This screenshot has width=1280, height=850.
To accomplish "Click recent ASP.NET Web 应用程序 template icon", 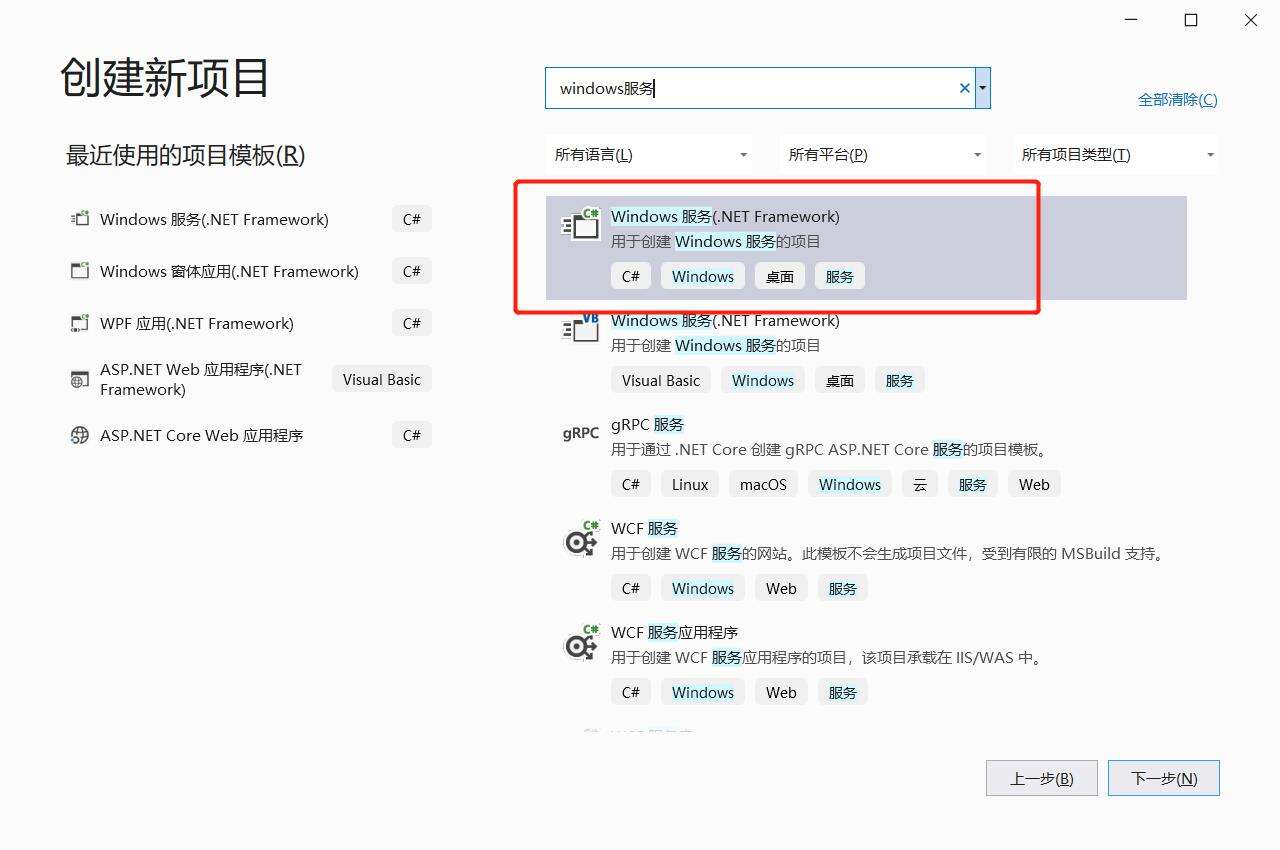I will 80,379.
